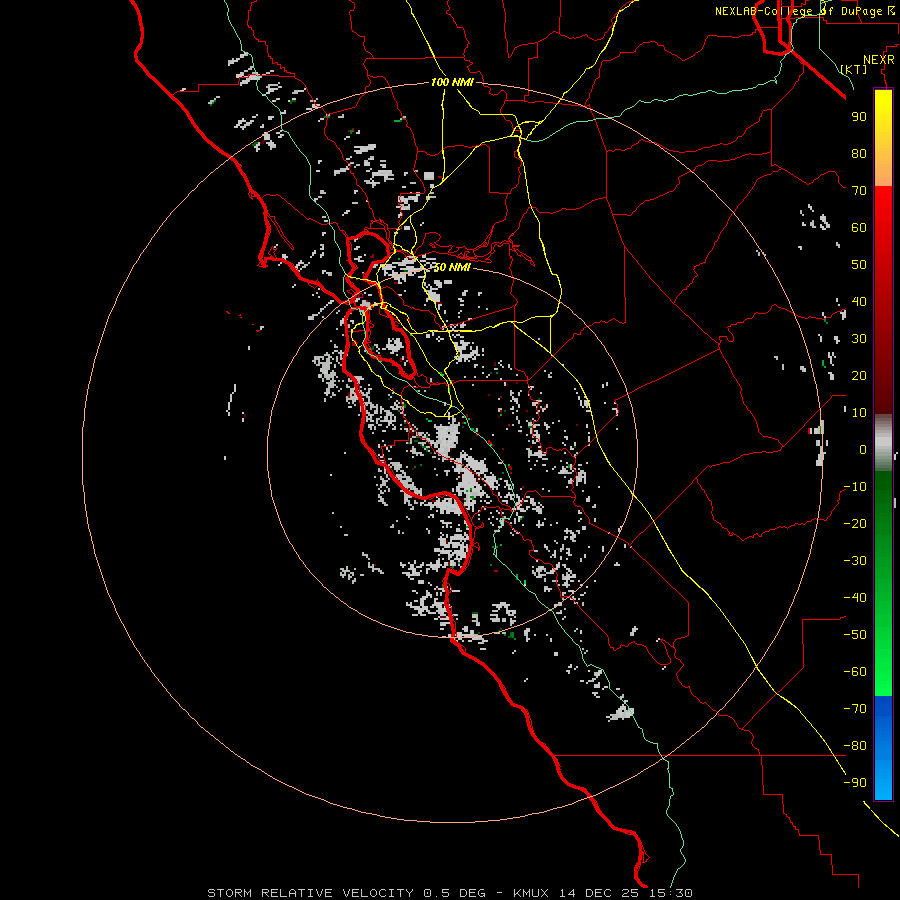The height and width of the screenshot is (900, 900).
Task: Click the "-70" value on velocity scale
Action: (x=855, y=708)
